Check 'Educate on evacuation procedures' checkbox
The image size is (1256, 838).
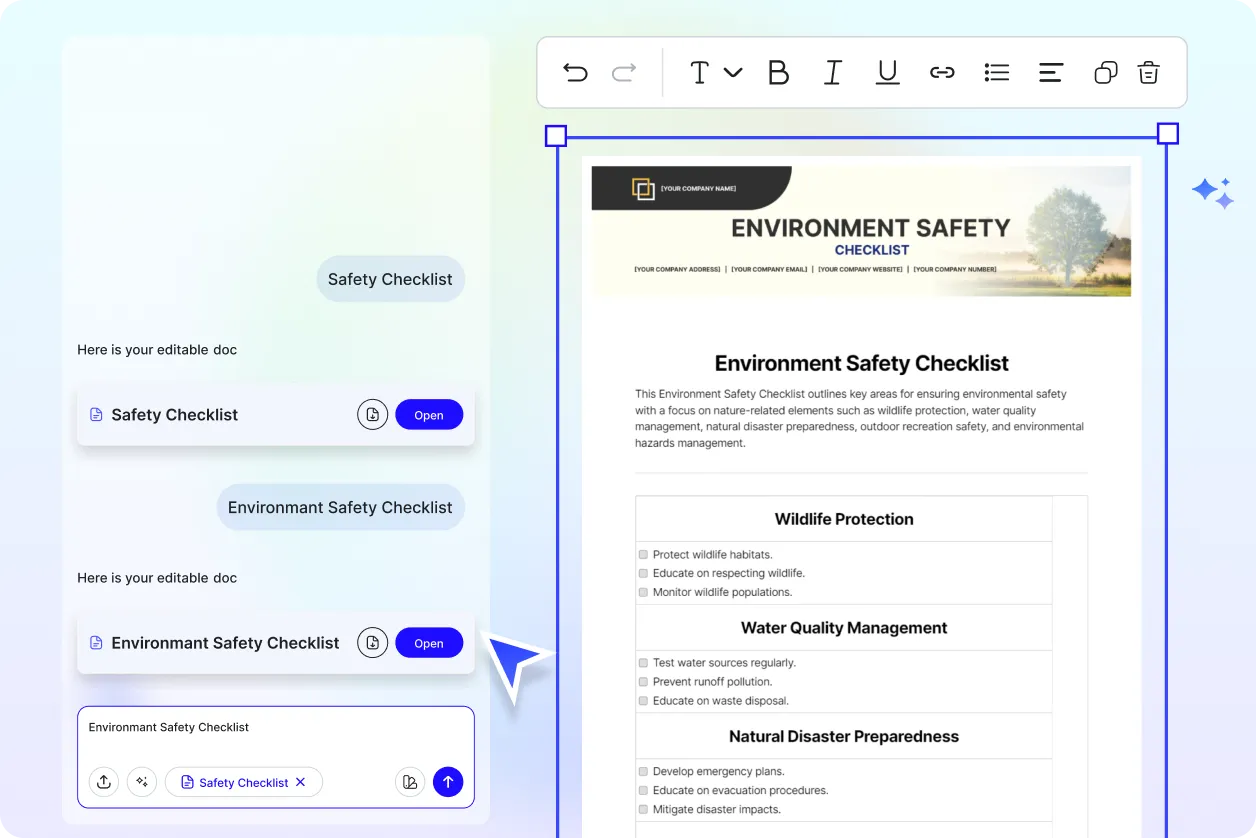pos(644,791)
